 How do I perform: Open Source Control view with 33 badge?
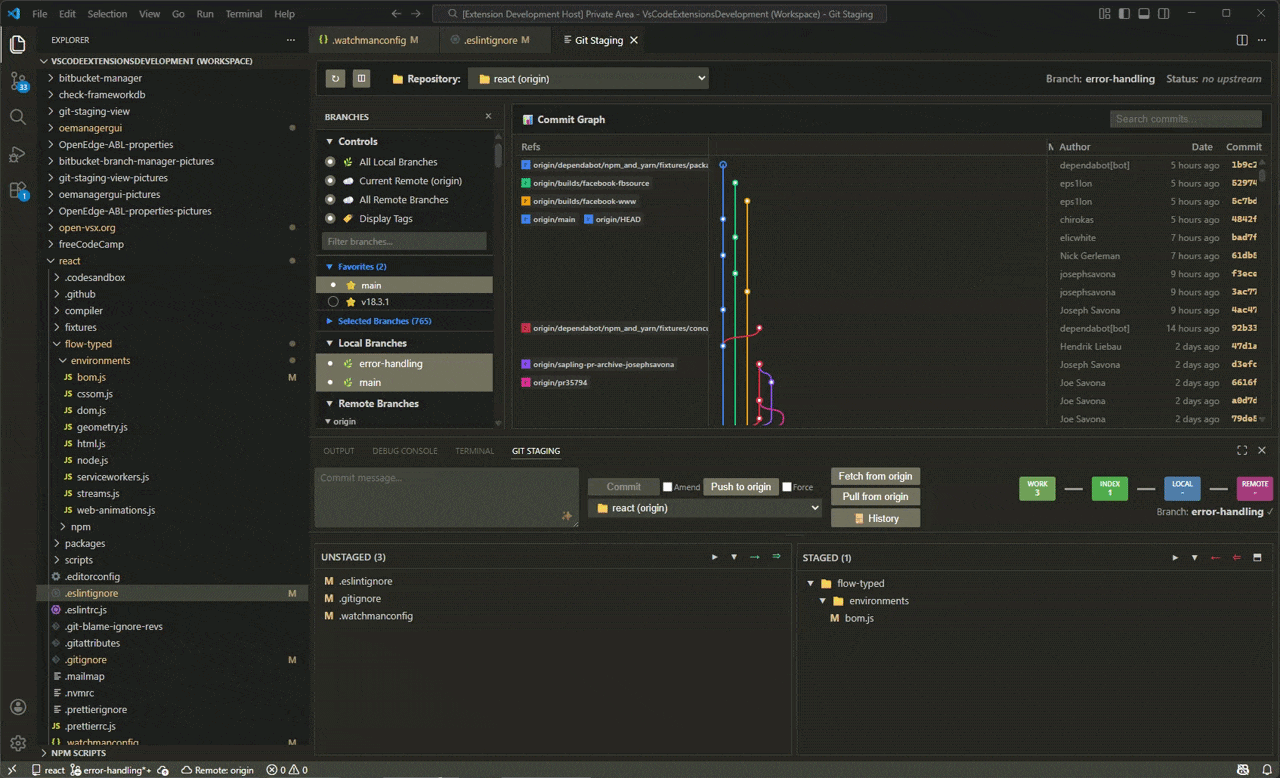point(17,81)
